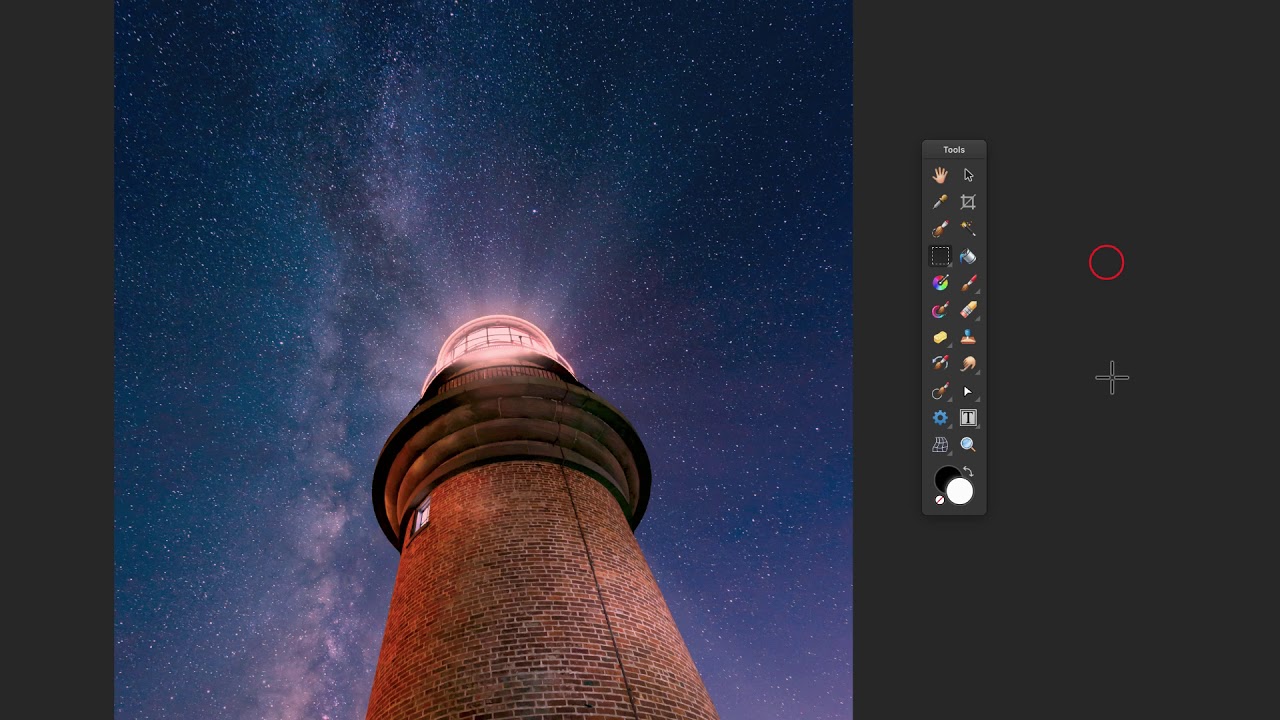Click the glowing lighthouse lantern in the image
The image size is (1280, 720).
coord(497,345)
